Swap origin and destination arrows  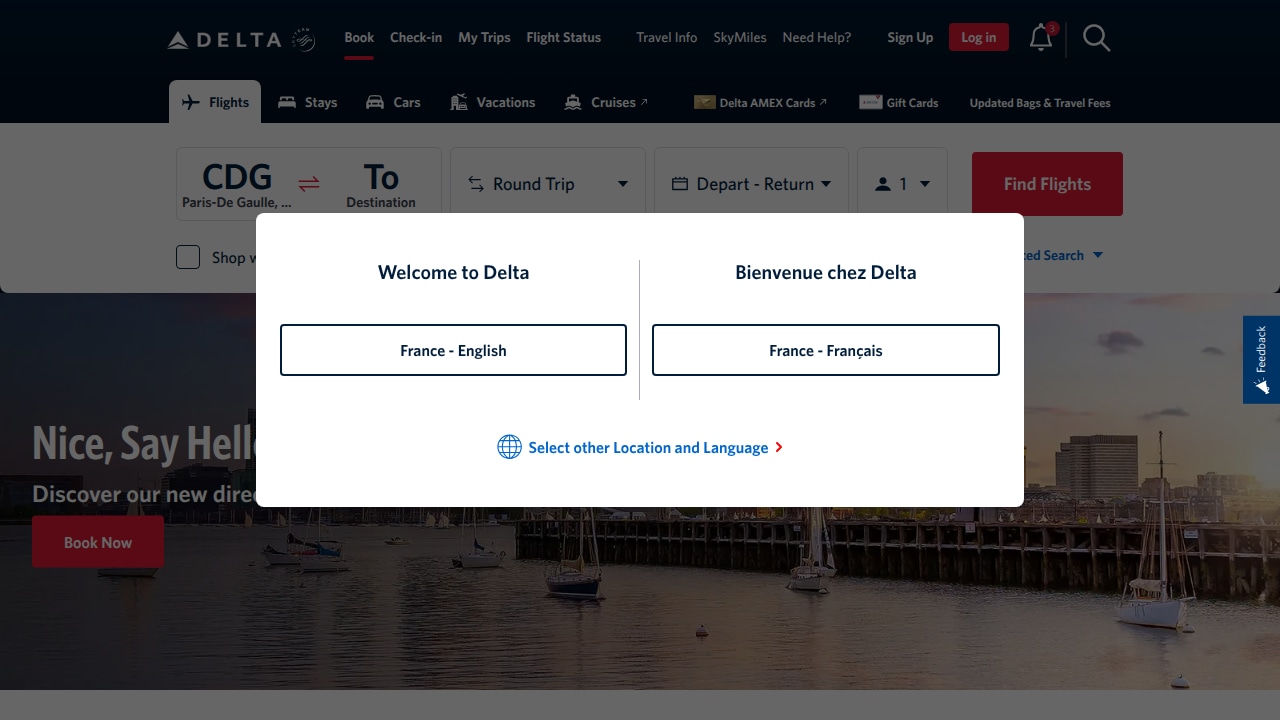309,183
